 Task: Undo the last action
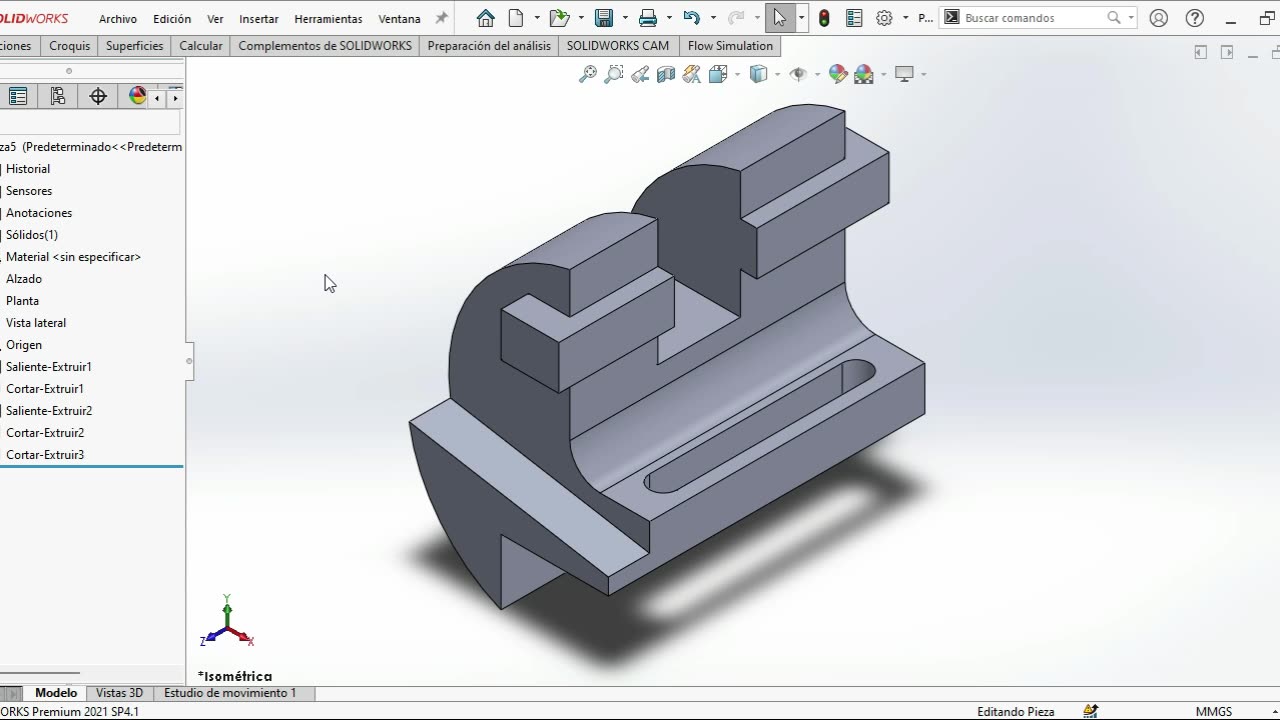(x=691, y=18)
